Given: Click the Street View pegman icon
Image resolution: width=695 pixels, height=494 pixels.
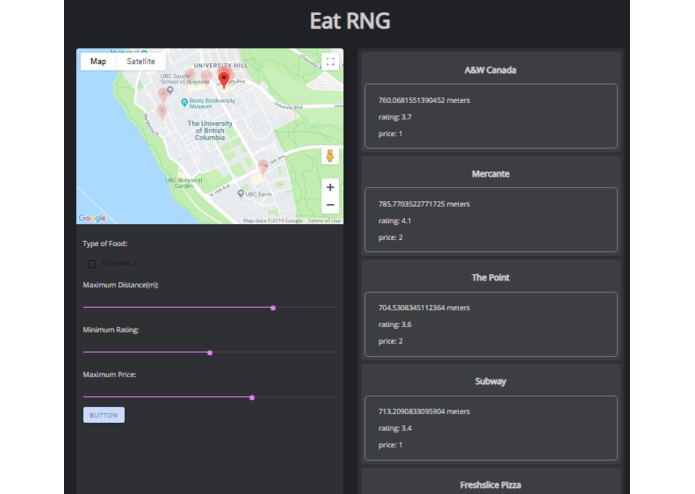Looking at the screenshot, I should coord(330,156).
